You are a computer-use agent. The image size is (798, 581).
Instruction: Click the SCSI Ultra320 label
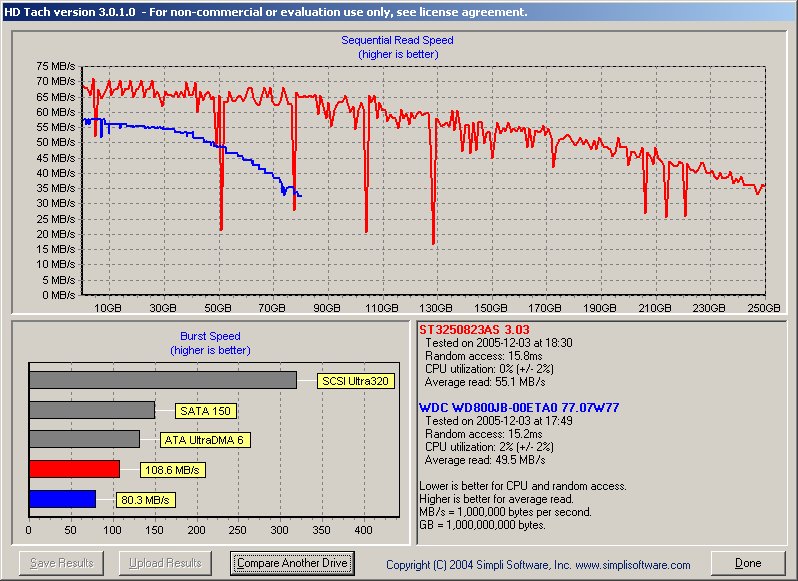(355, 381)
